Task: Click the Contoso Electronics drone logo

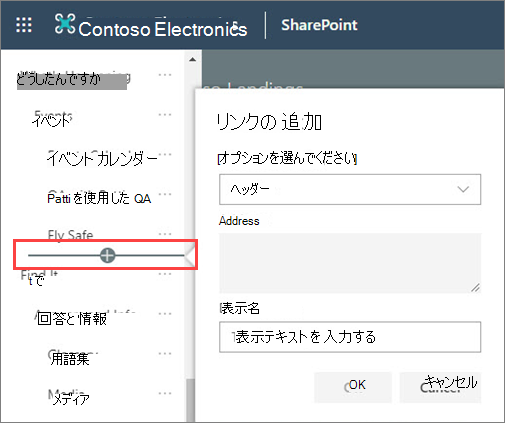Action: 65,24
